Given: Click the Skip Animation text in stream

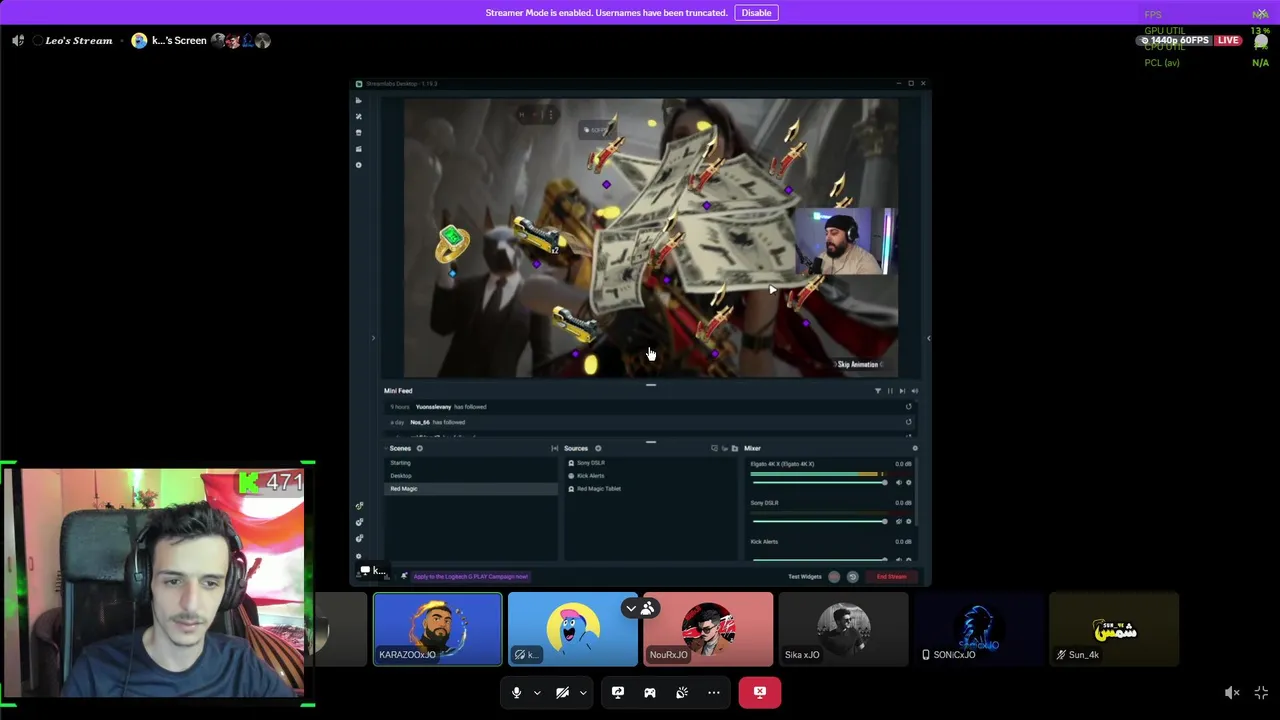Looking at the screenshot, I should click(857, 365).
